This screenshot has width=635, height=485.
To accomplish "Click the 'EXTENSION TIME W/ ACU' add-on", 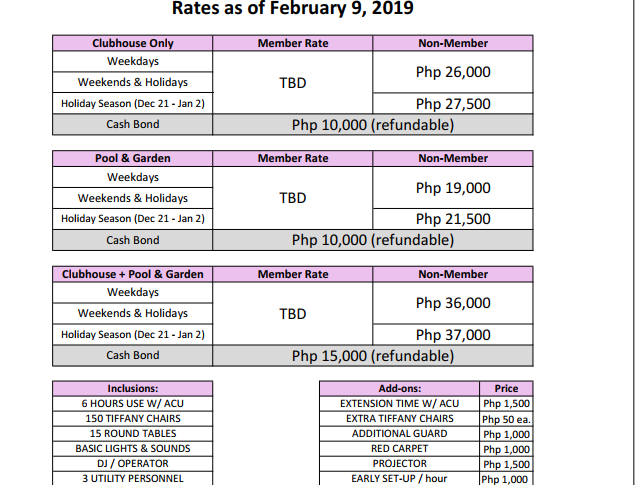I will tap(400, 403).
